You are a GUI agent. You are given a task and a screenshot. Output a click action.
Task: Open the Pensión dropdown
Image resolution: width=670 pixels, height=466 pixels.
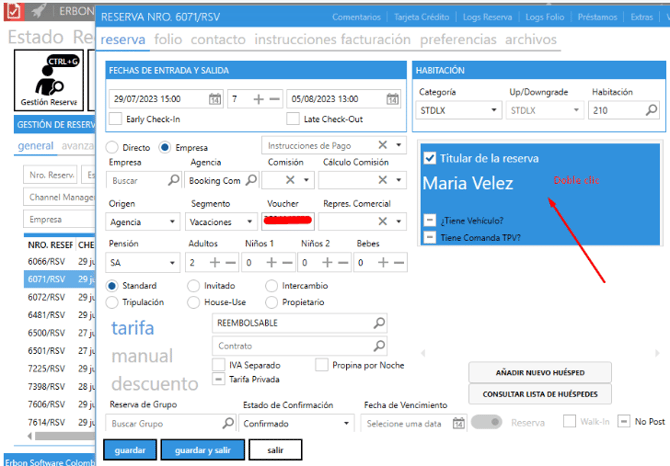tap(173, 263)
